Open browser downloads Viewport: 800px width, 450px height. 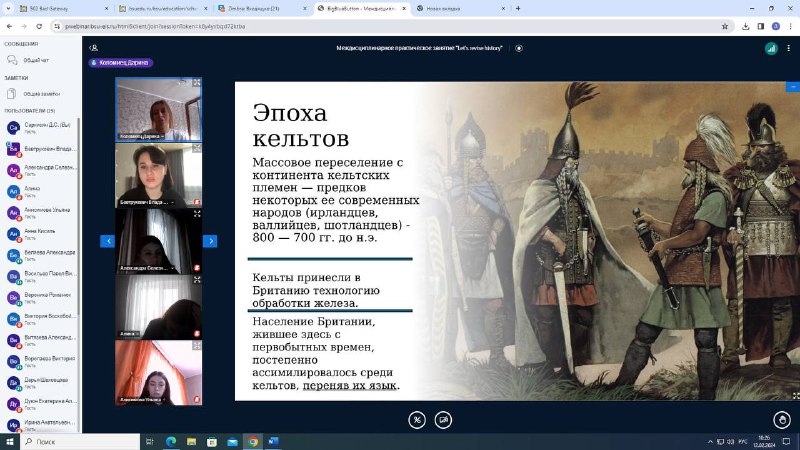click(x=745, y=27)
